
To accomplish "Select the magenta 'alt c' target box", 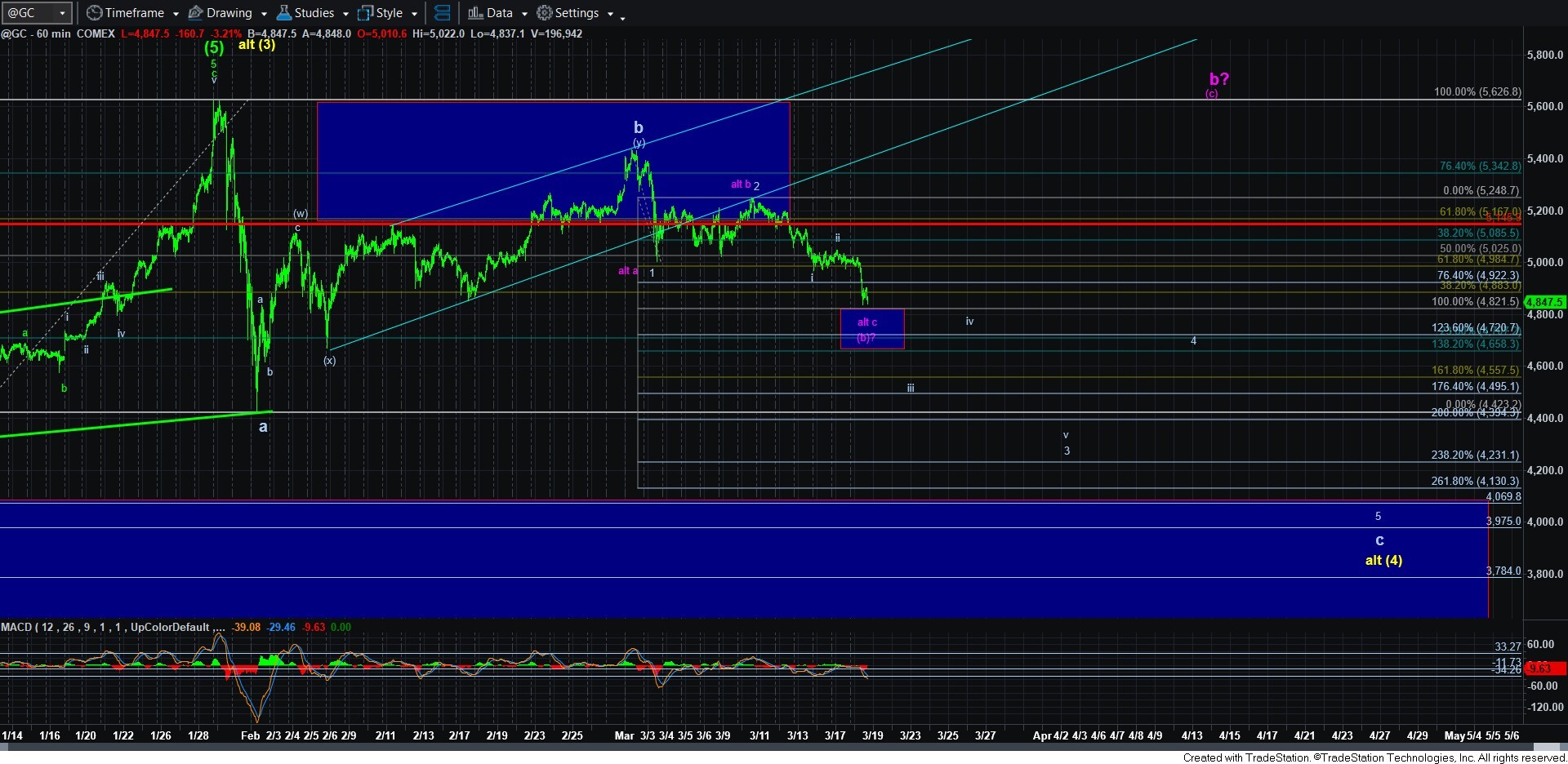I will pos(871,329).
